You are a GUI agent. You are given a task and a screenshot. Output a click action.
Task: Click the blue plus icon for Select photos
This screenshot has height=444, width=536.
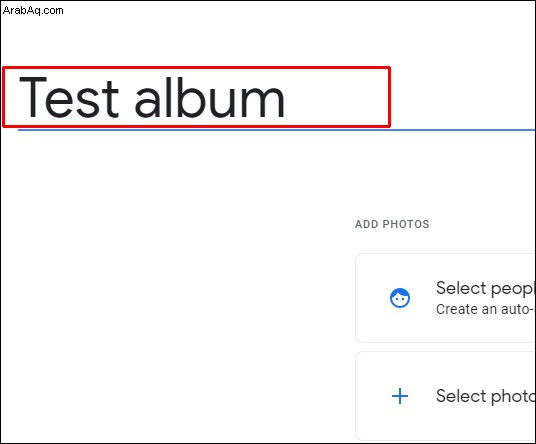pyautogui.click(x=400, y=396)
